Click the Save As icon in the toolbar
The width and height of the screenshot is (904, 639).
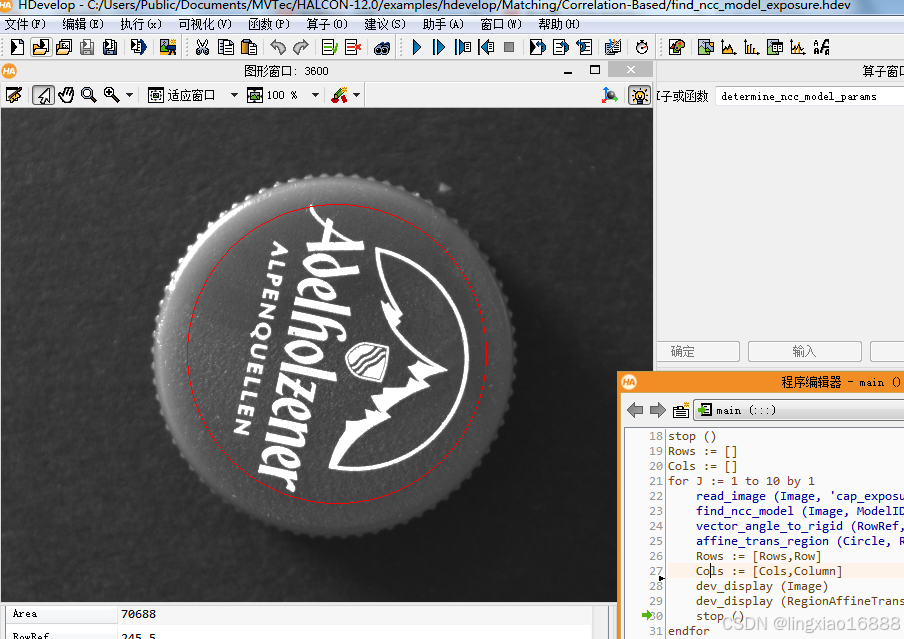tap(110, 47)
